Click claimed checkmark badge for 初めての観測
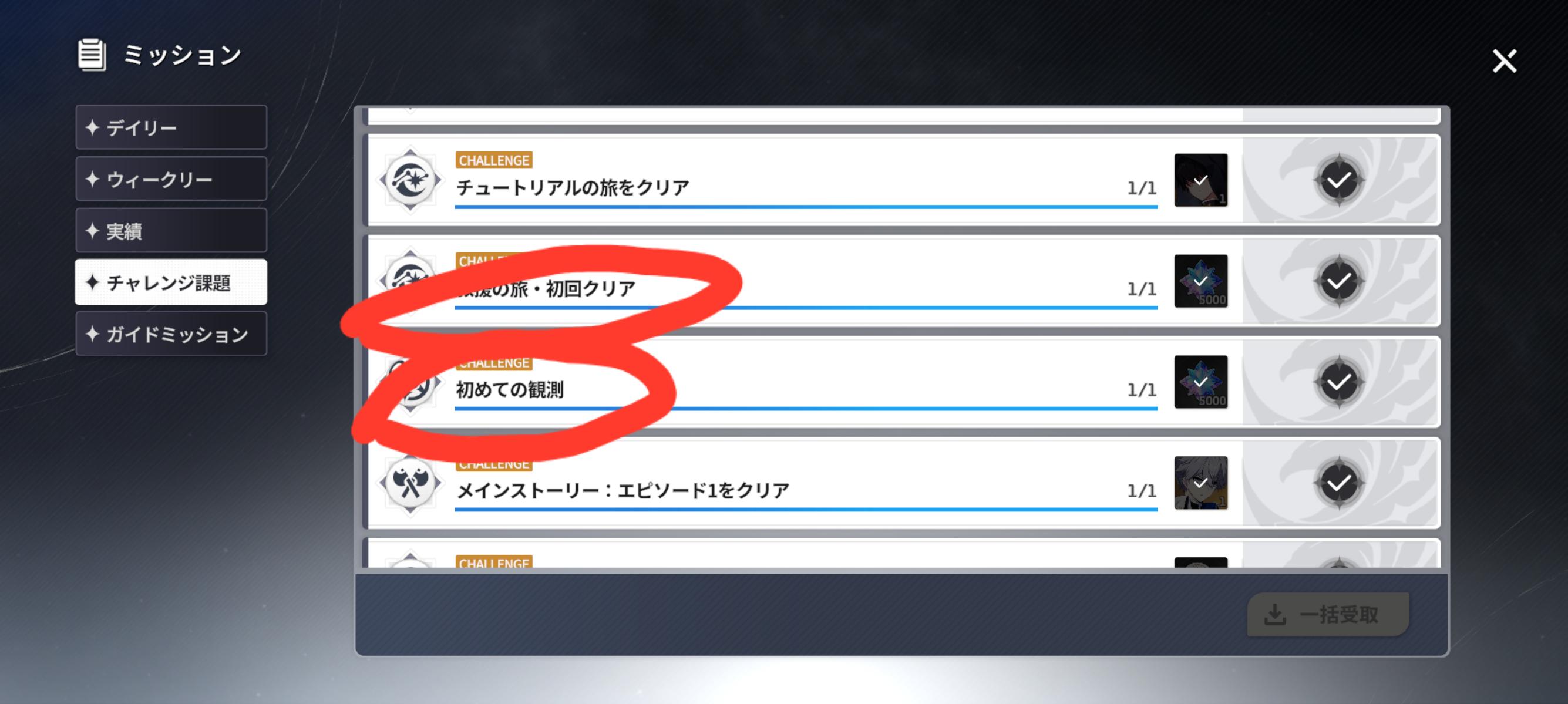The image size is (1568, 704). [x=1338, y=382]
